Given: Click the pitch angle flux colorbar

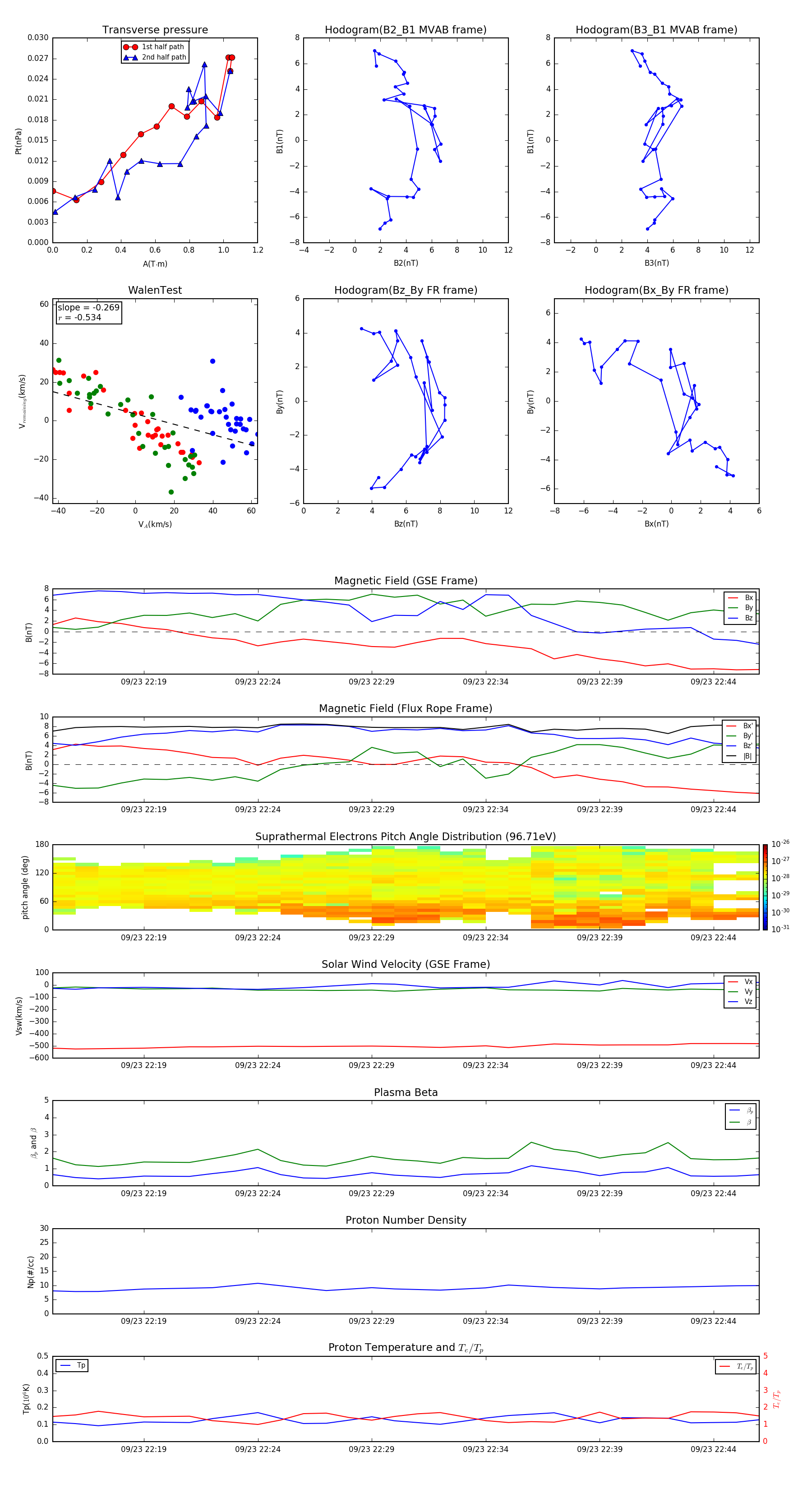Looking at the screenshot, I should point(765,887).
